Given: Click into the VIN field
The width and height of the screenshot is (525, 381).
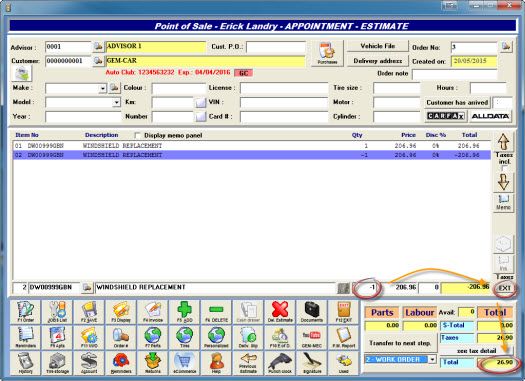Looking at the screenshot, I should point(284,102).
